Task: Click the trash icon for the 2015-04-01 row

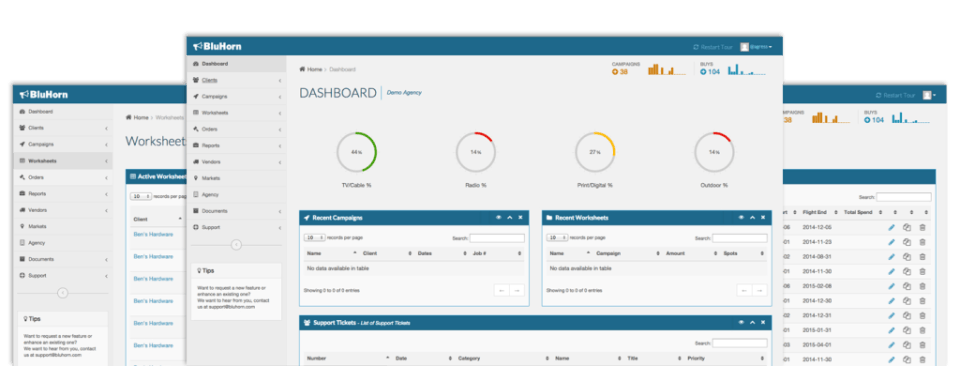Action: point(923,345)
